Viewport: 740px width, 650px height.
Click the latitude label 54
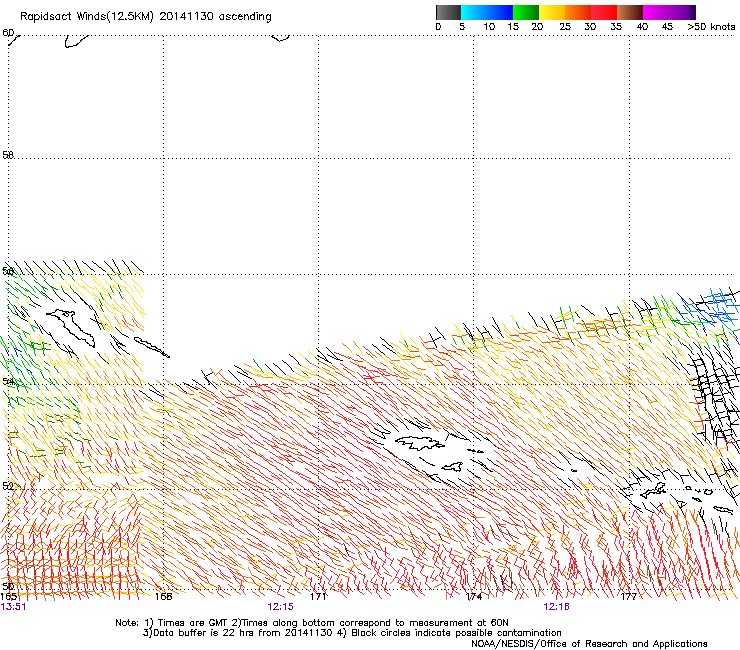(x=8, y=381)
